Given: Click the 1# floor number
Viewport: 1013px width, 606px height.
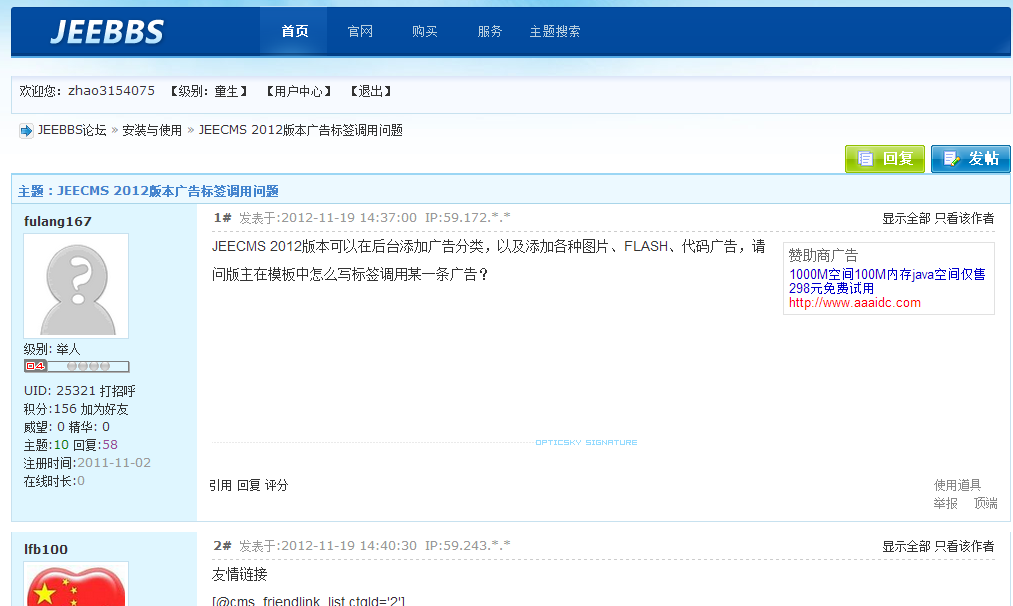Looking at the screenshot, I should [x=222, y=218].
